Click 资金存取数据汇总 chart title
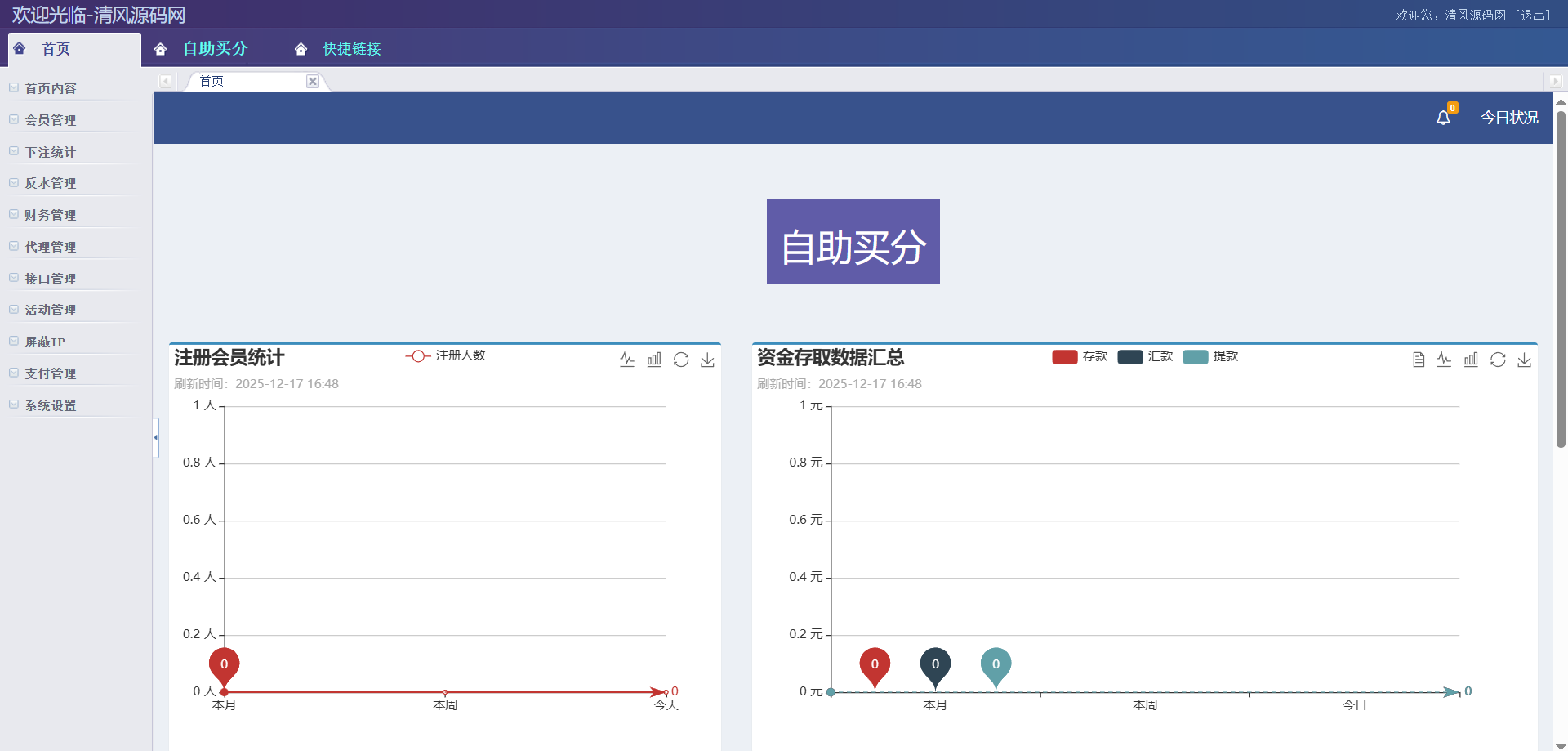The height and width of the screenshot is (751, 1568). (831, 357)
